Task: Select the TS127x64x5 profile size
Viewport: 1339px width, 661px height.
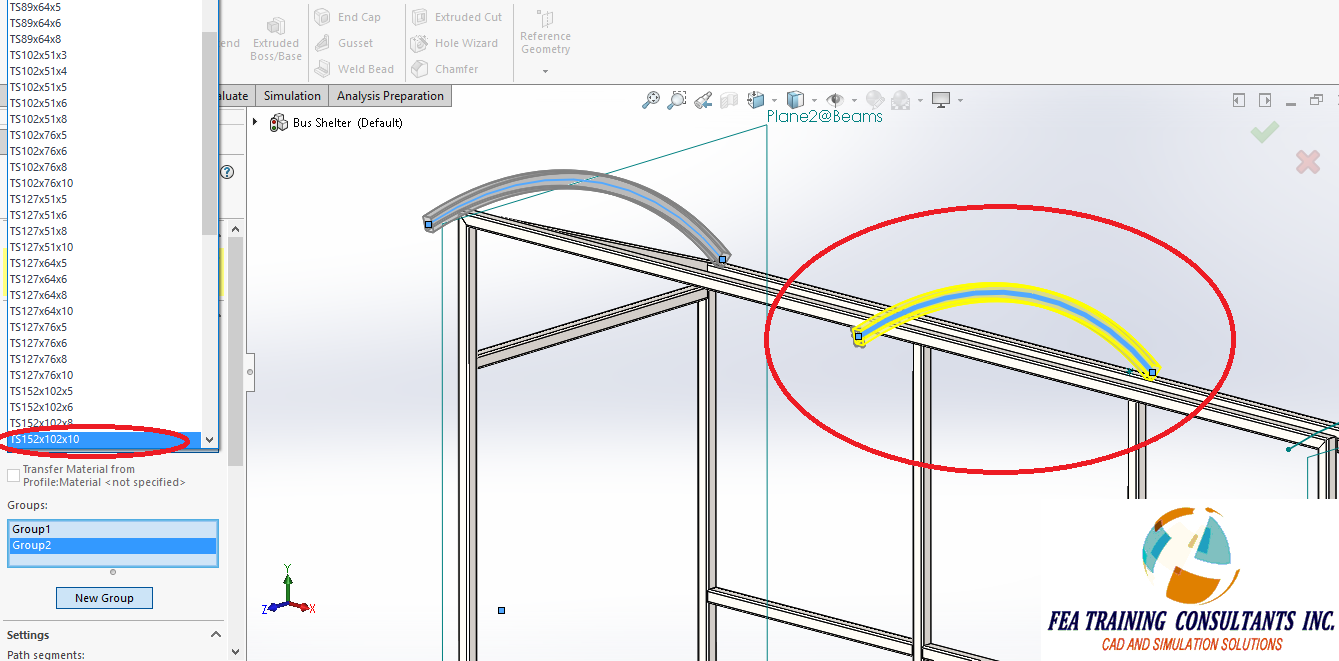Action: click(40, 262)
